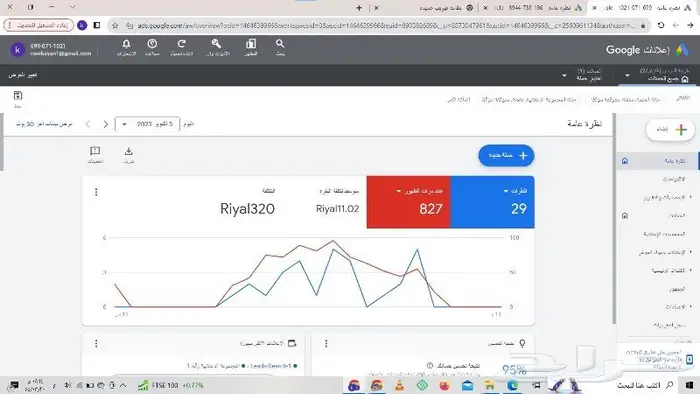Open the Windows Start button
Screen dimensions: 700x394
pyautogui.click(x=689, y=385)
